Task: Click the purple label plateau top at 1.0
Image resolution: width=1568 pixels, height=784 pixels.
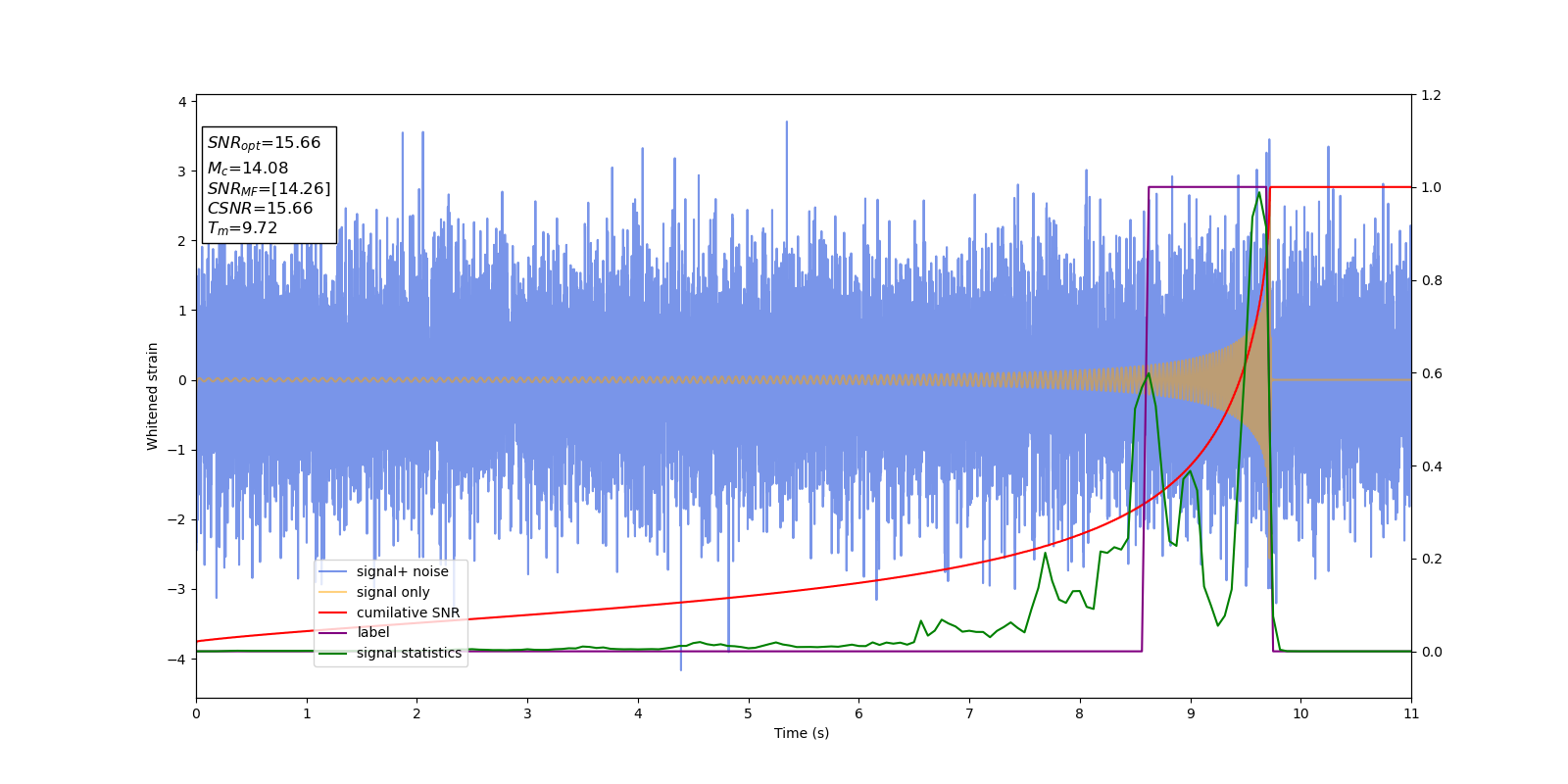Action: [x=1207, y=187]
